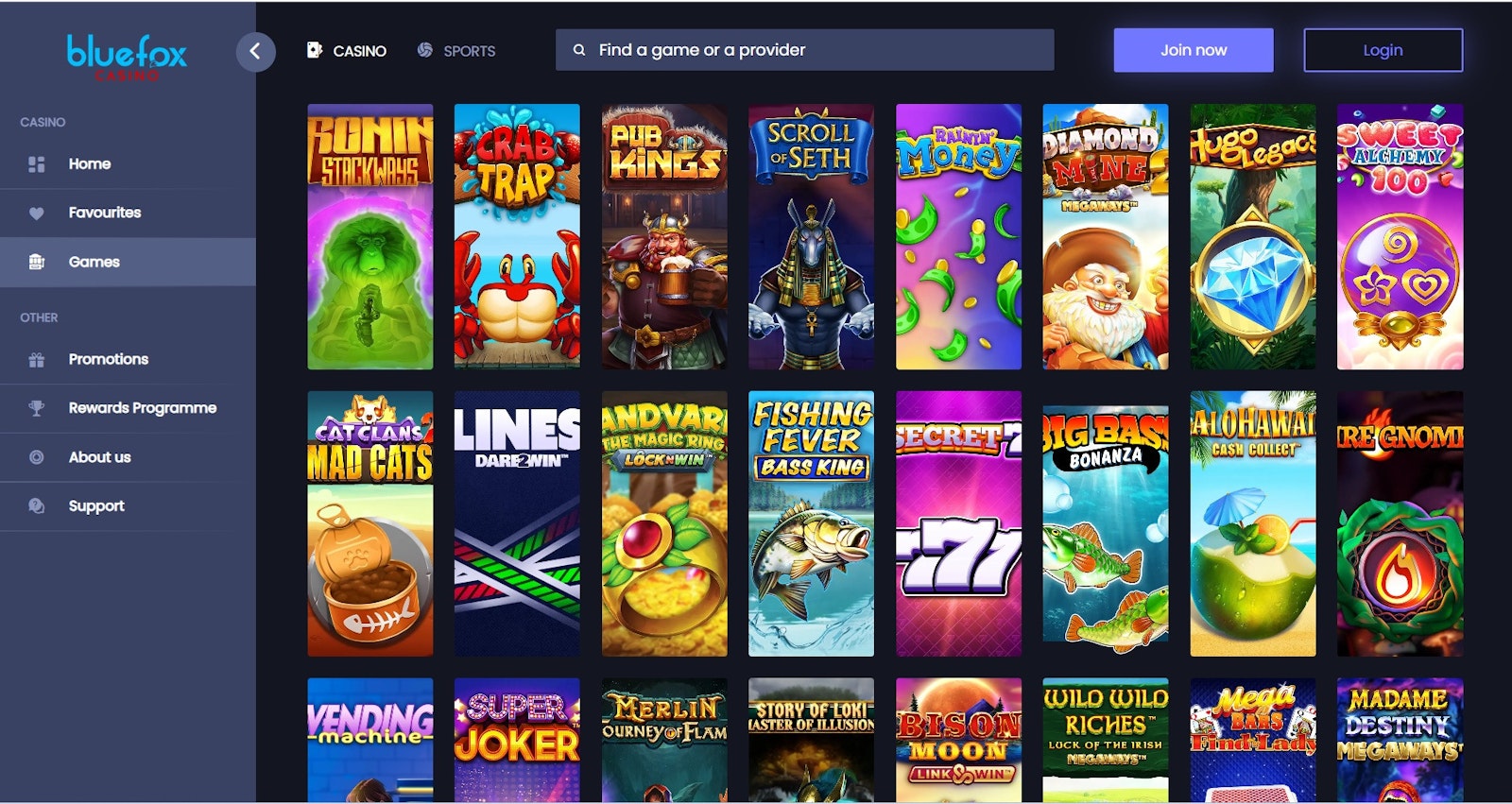
Task: Click the Games slot machine icon
Action: tap(37, 262)
